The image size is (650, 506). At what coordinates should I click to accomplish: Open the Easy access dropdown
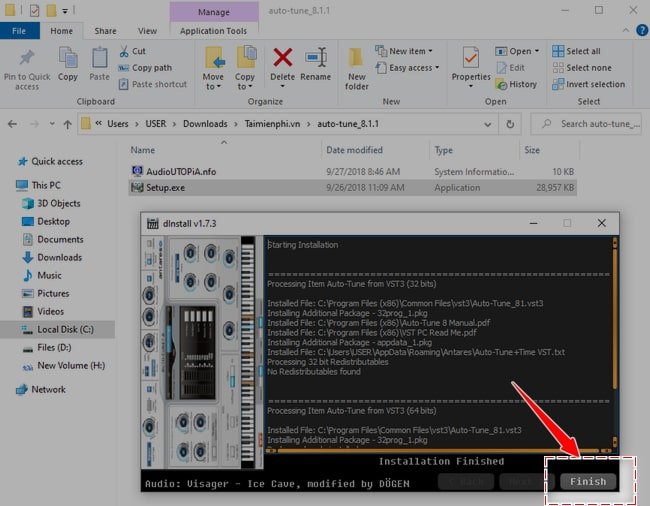[x=409, y=68]
